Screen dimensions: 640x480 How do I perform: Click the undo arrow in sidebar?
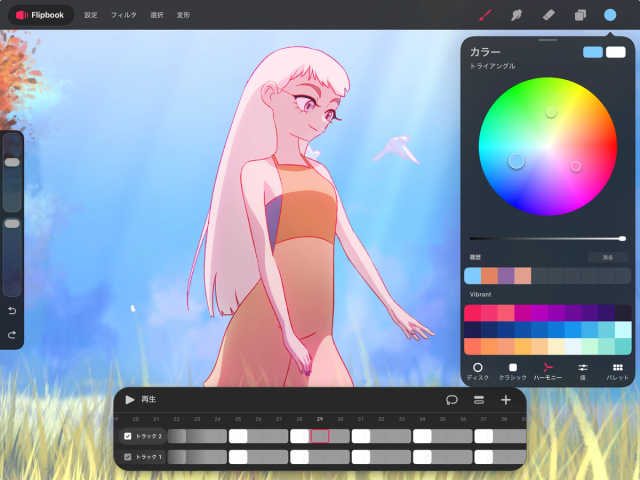coord(12,311)
